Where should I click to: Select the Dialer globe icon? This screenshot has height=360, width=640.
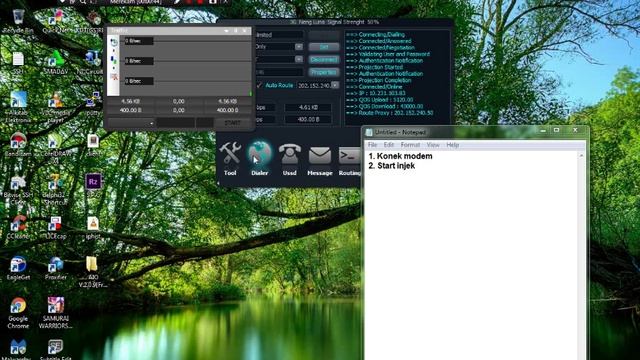260,158
